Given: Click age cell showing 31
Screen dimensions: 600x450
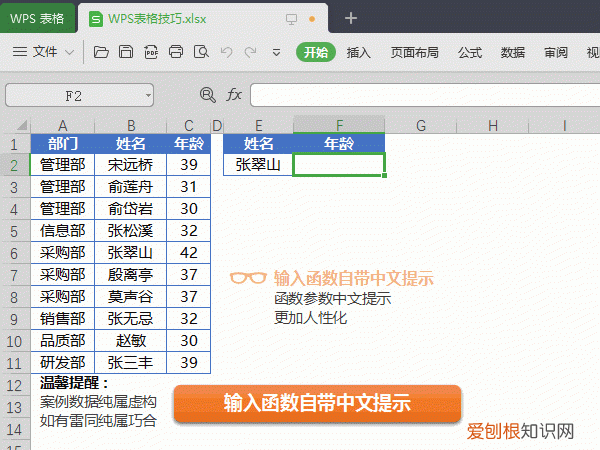Looking at the screenshot, I should coord(189,187).
